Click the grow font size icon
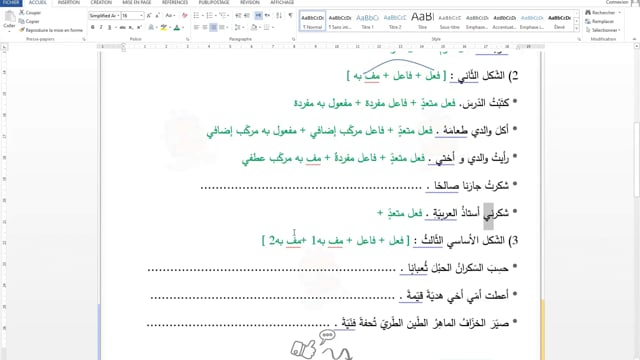The height and width of the screenshot is (360, 640). (149, 16)
